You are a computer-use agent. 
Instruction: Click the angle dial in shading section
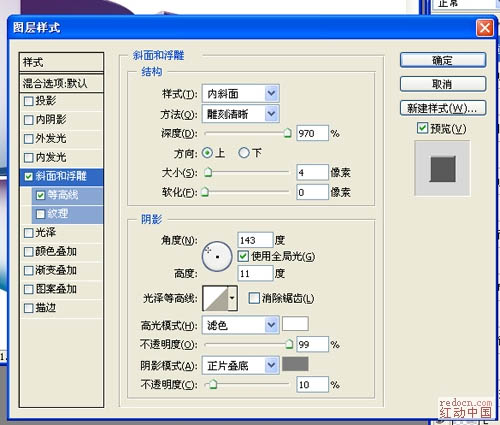tap(217, 256)
